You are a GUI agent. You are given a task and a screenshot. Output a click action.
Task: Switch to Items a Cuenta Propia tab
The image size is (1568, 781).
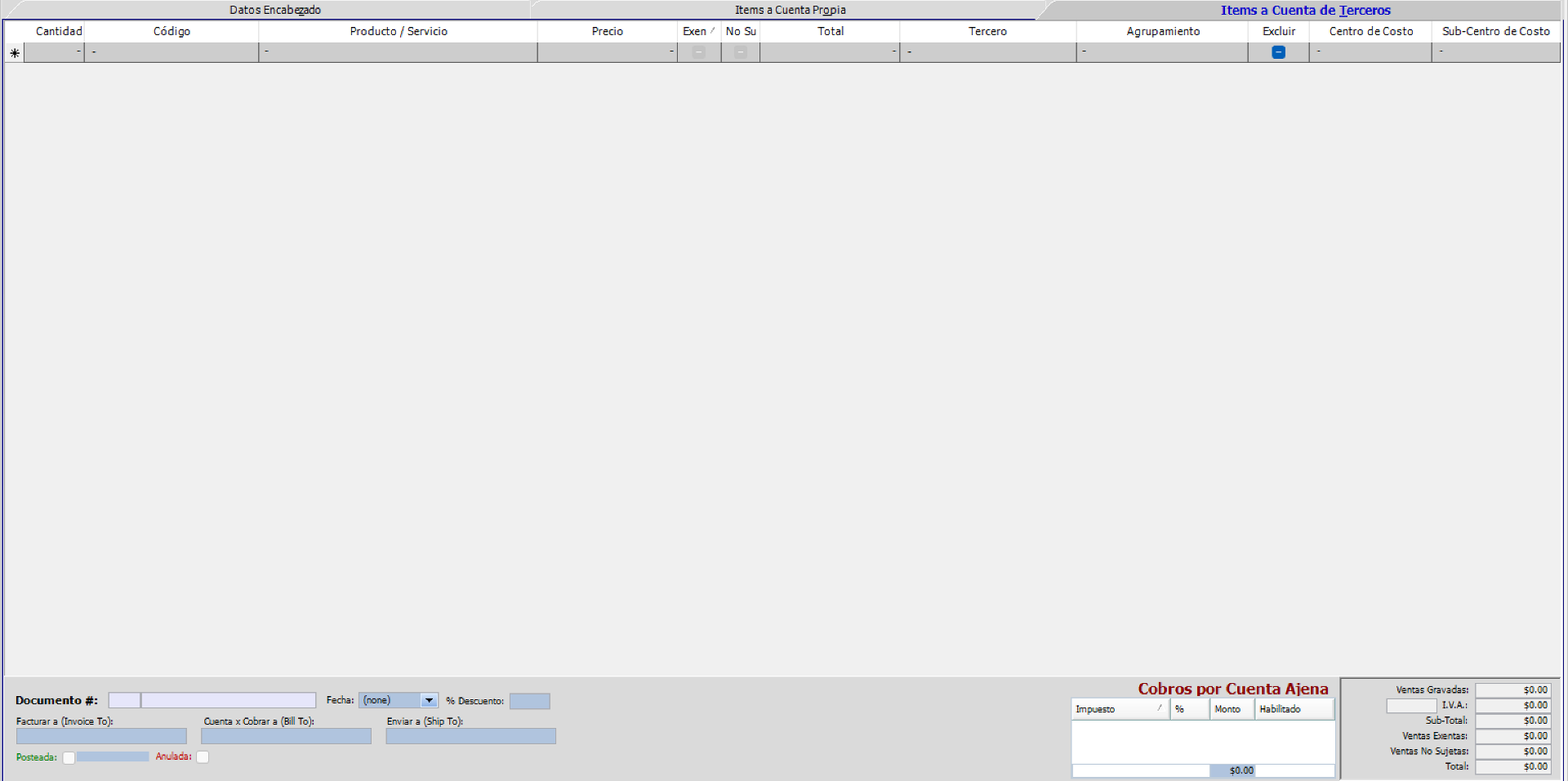tap(790, 10)
